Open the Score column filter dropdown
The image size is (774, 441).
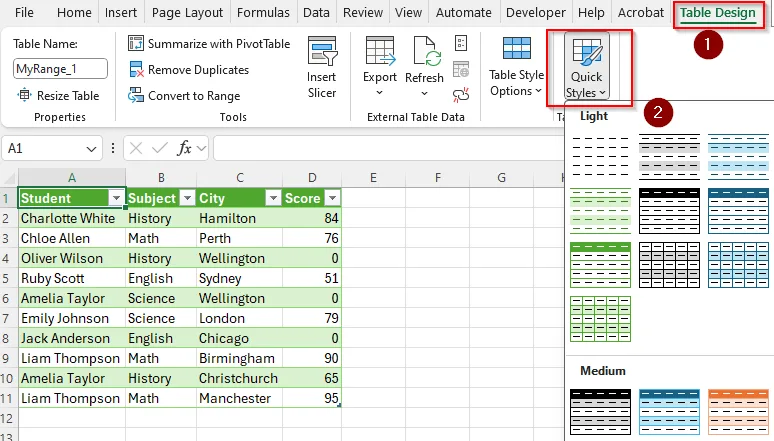[x=333, y=198]
